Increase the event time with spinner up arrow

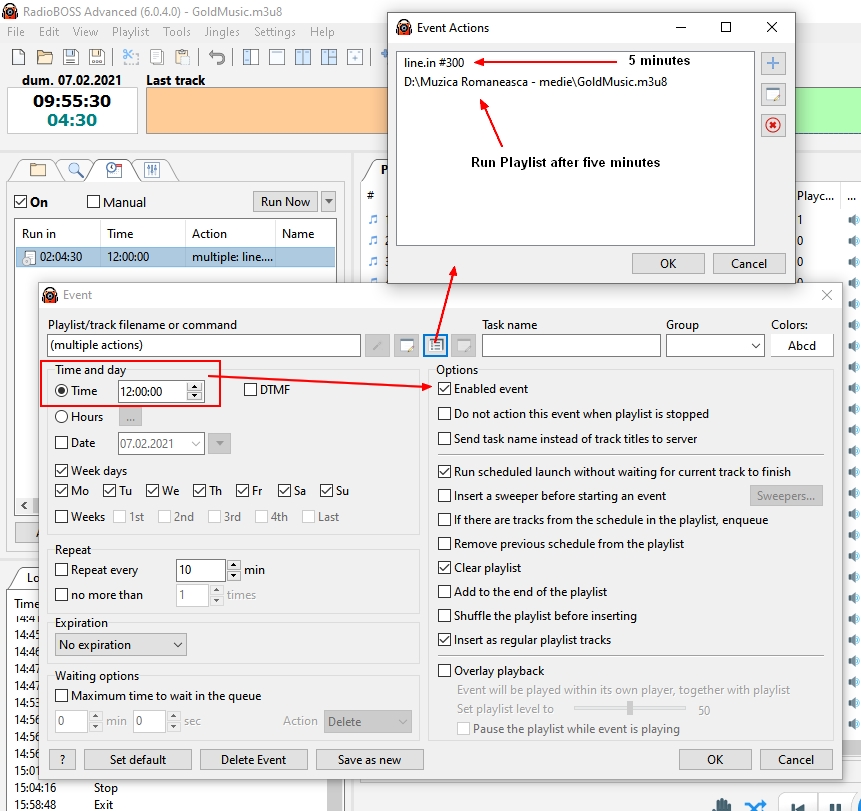[x=194, y=387]
